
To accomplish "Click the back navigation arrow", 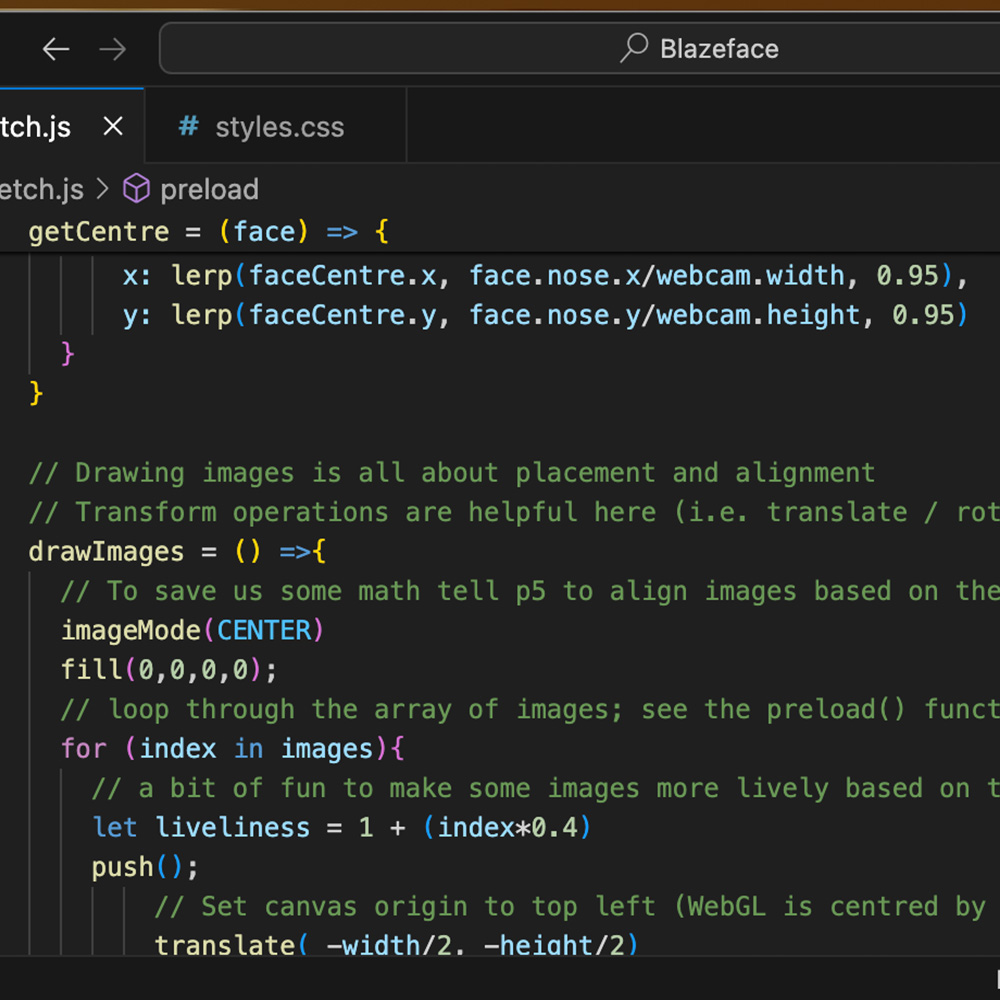I will pos(56,48).
